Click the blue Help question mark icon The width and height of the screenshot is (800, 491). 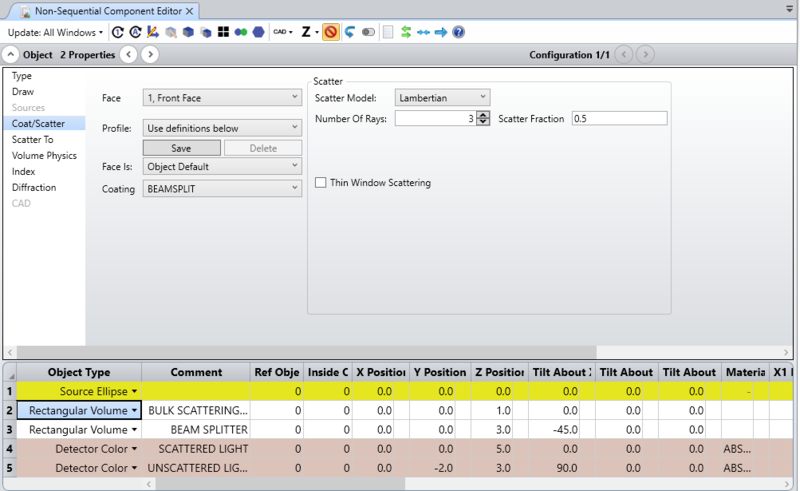tap(458, 32)
